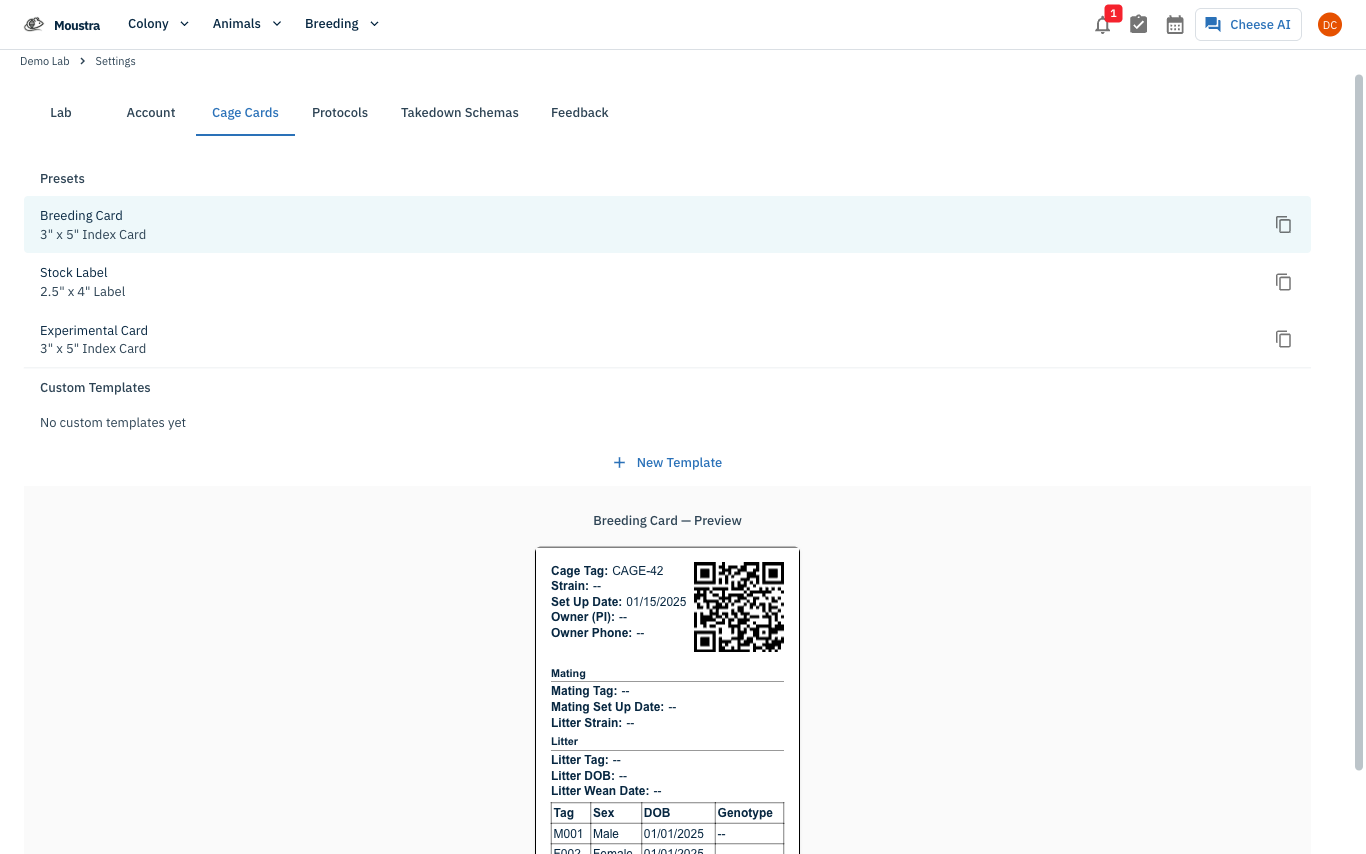This screenshot has width=1366, height=854.
Task: Click the Moustra logo icon
Action: [34, 24]
